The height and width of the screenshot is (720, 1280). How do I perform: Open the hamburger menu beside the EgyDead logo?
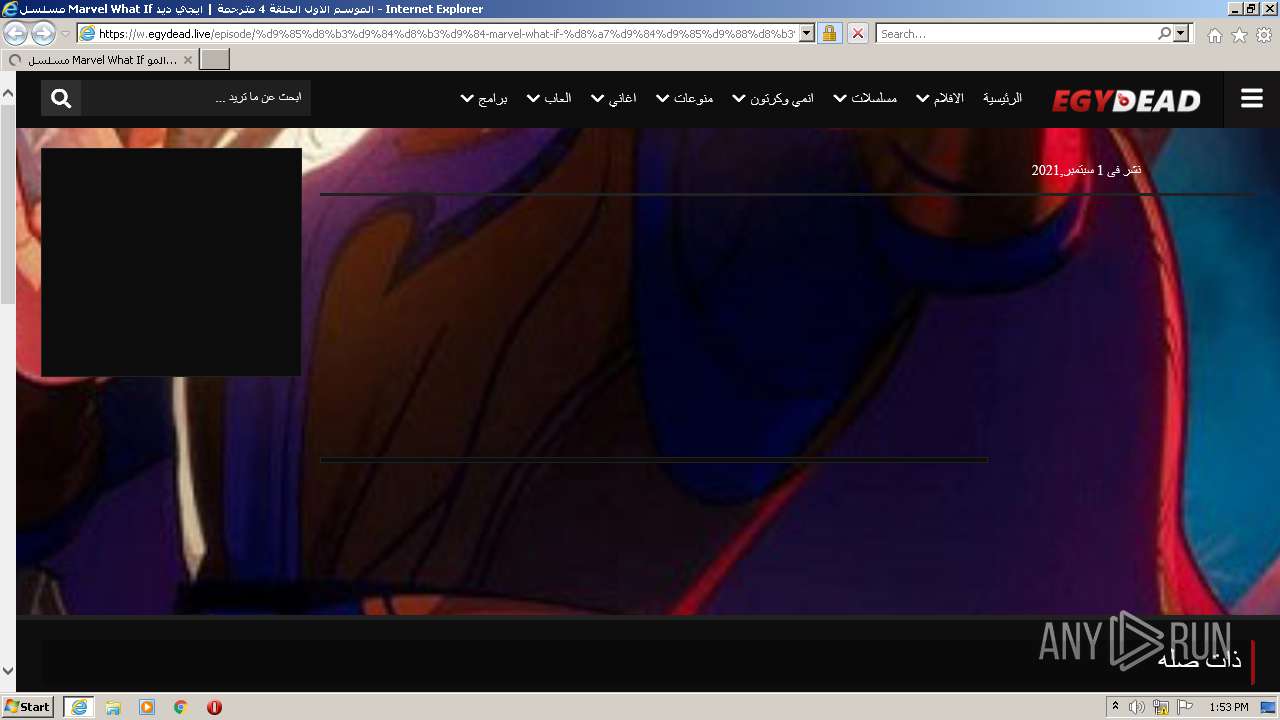(x=1252, y=99)
